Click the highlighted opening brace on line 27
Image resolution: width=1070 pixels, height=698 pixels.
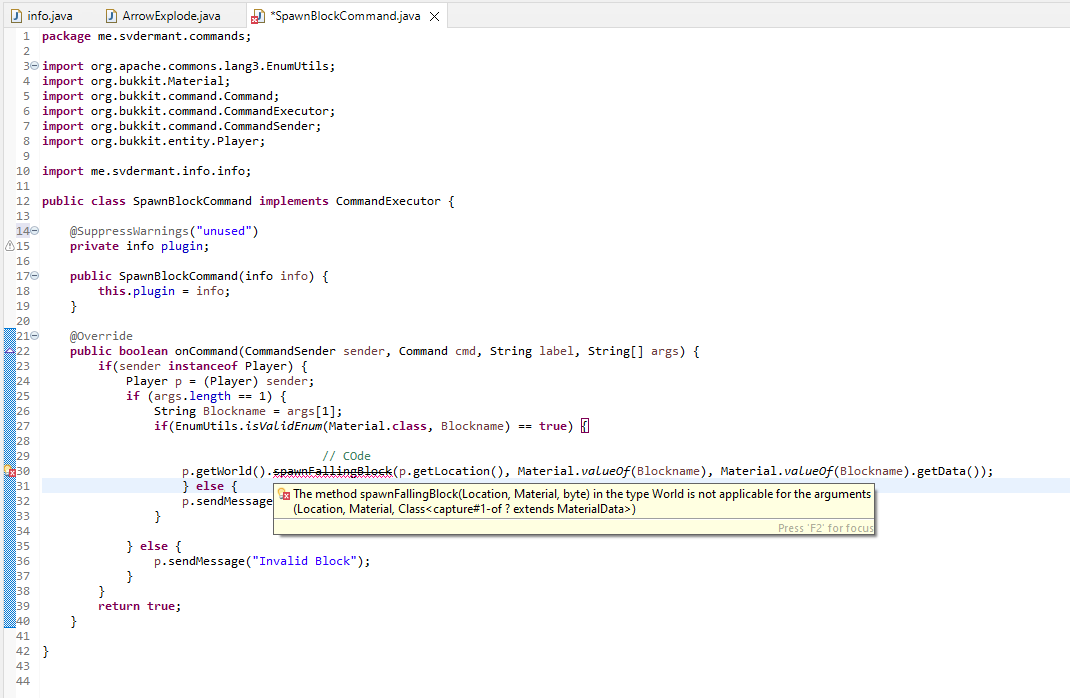click(585, 426)
